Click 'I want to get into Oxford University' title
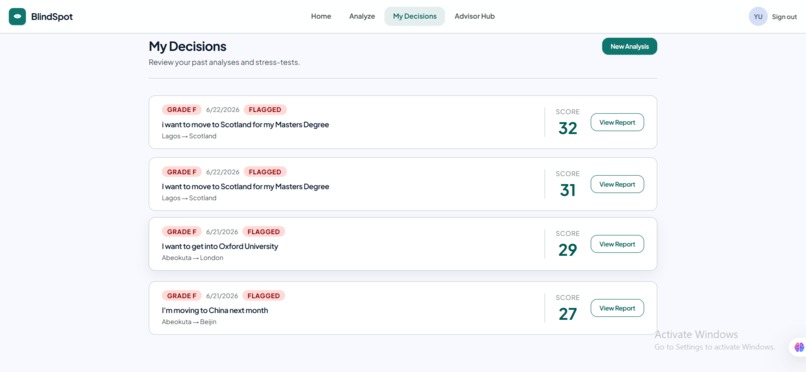The width and height of the screenshot is (806, 372). point(220,246)
